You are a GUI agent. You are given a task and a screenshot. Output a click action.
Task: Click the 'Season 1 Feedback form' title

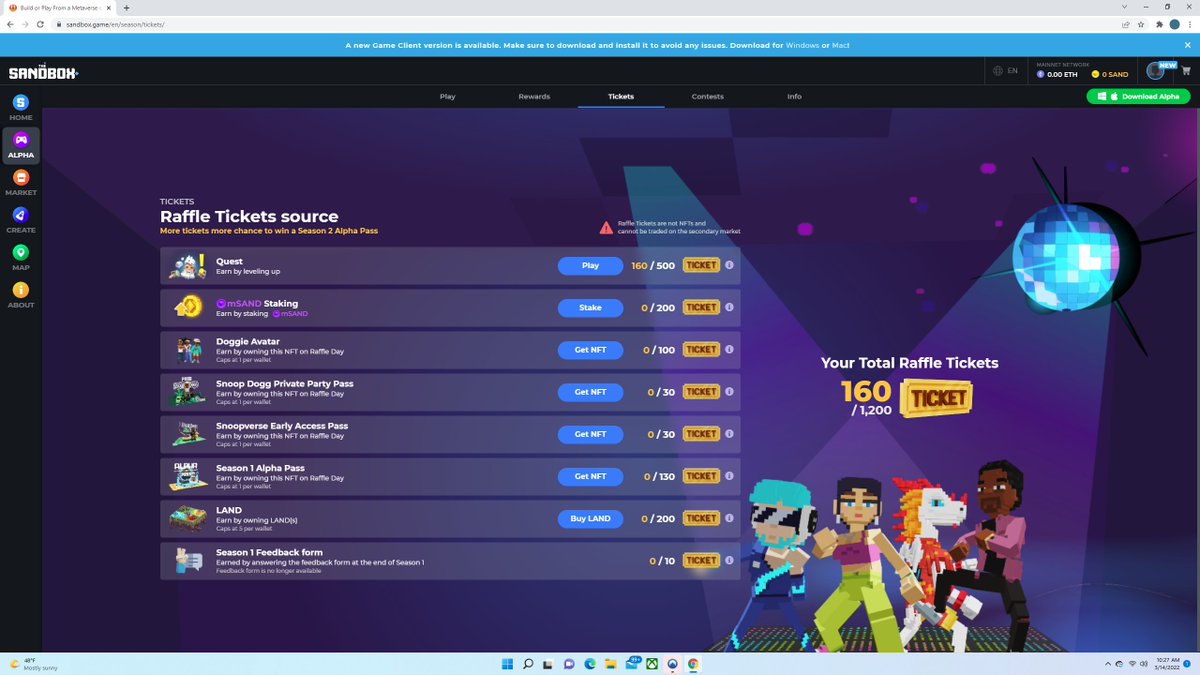pos(269,552)
